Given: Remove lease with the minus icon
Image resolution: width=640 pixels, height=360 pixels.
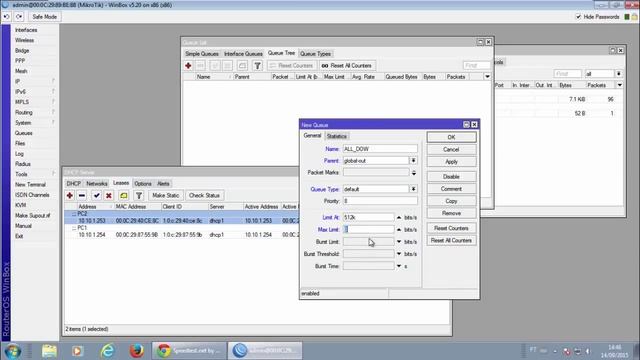Looking at the screenshot, I should click(82, 196).
